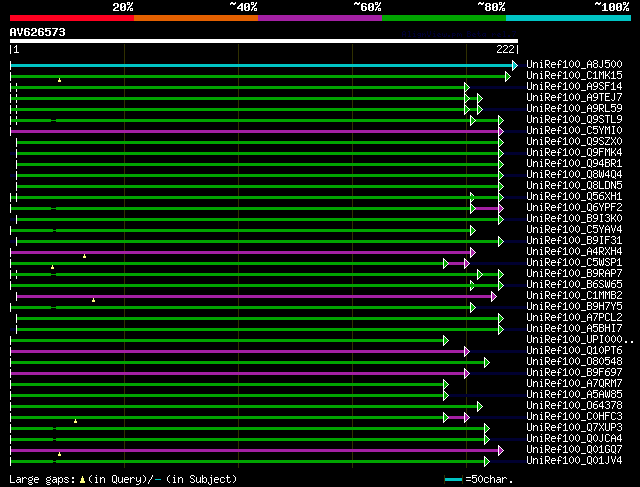This screenshot has height=487, width=640.
Task: Click the UniRef100_B6SW65 label
Action: (574, 284)
